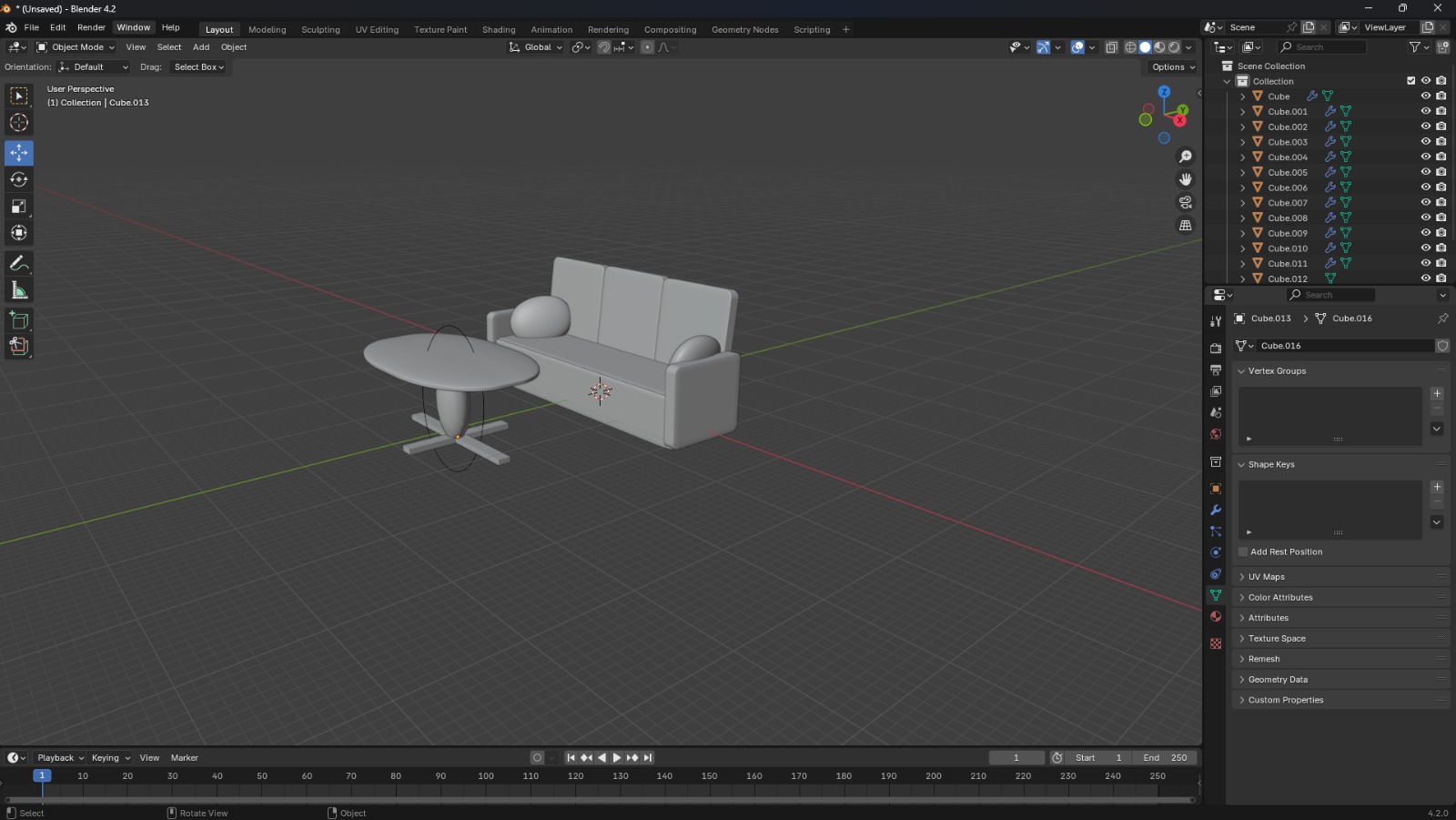Screen dimensions: 1456x820
Task: Open the Keying menu in timeline
Action: [x=110, y=758]
